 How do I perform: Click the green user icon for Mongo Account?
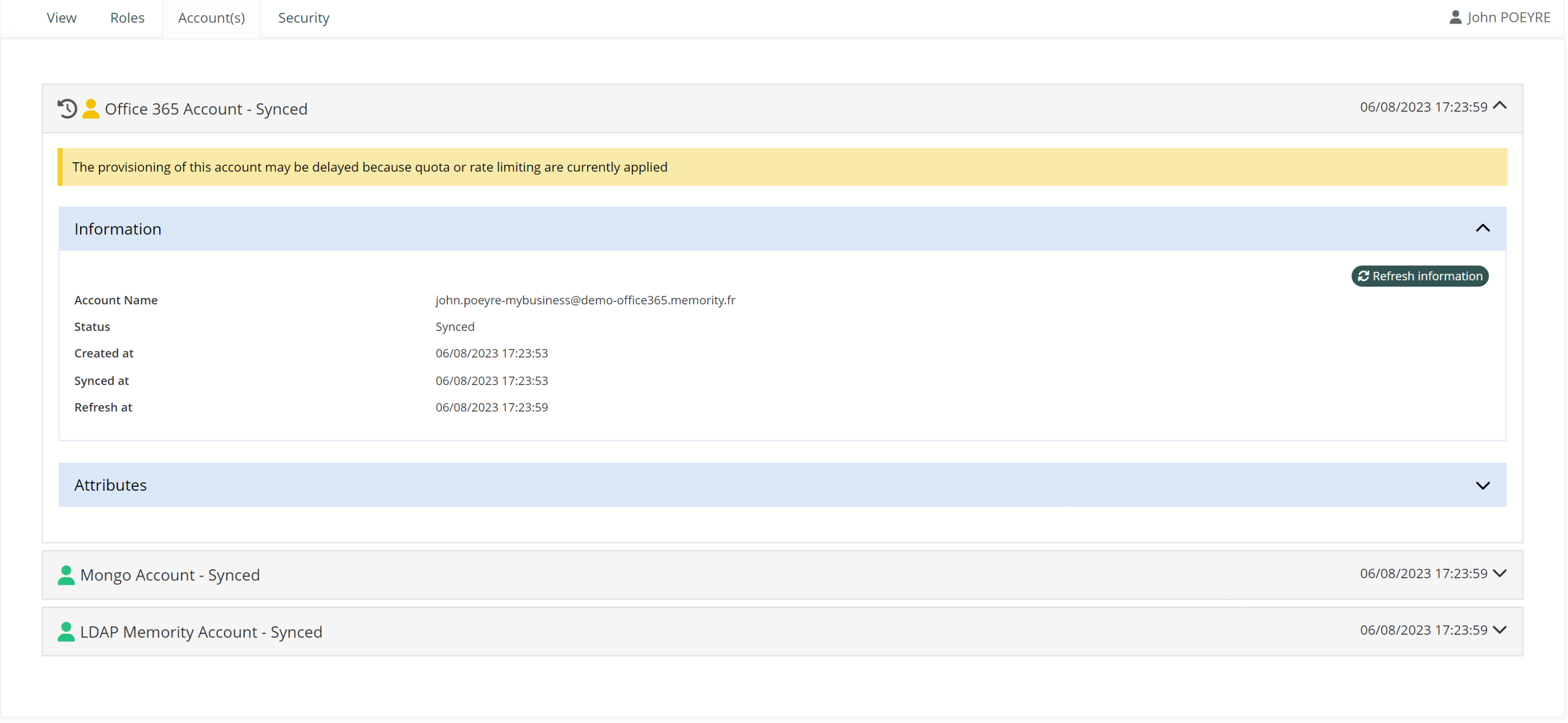[66, 575]
